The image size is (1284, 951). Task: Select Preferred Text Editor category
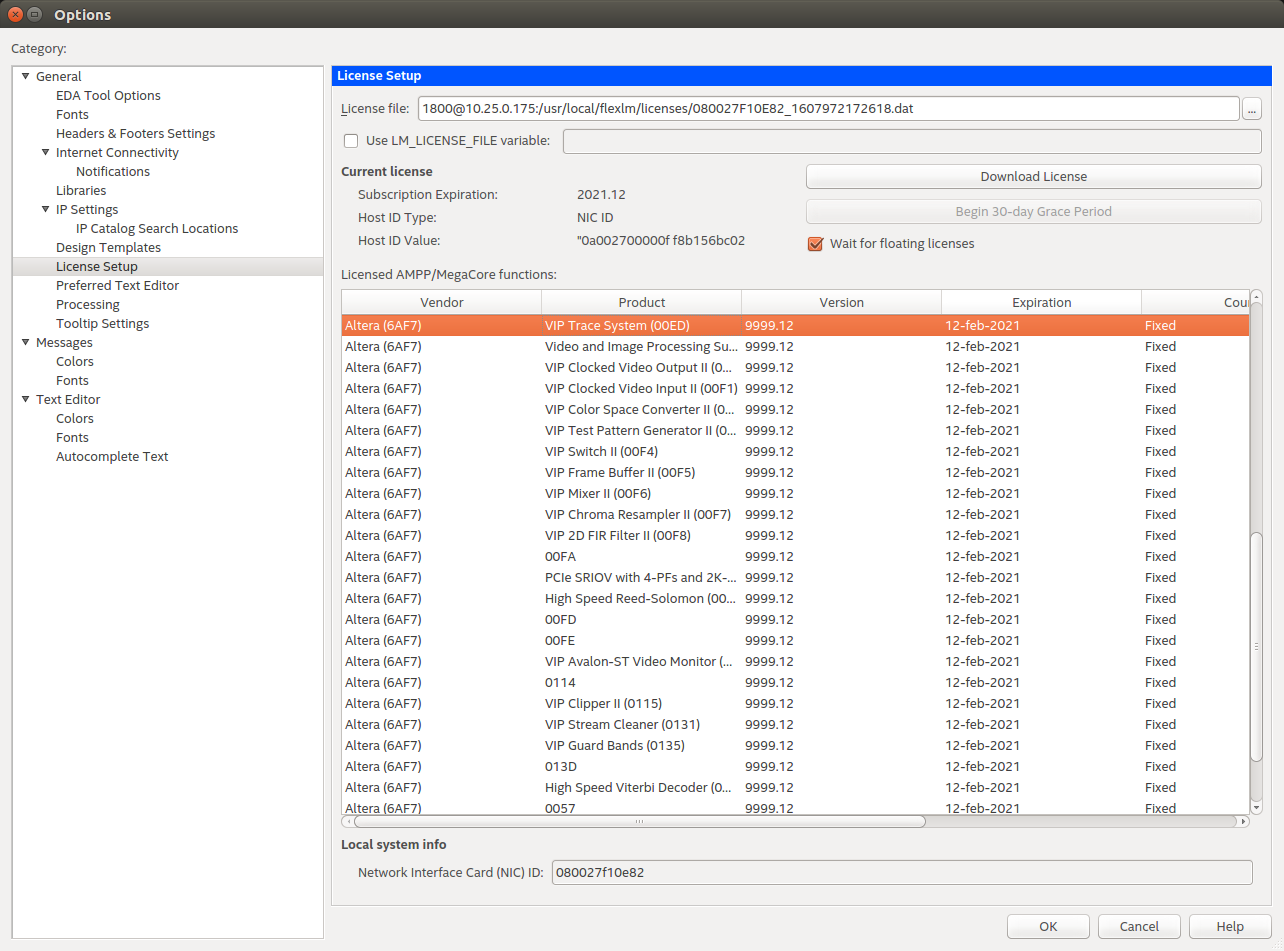[117, 286]
